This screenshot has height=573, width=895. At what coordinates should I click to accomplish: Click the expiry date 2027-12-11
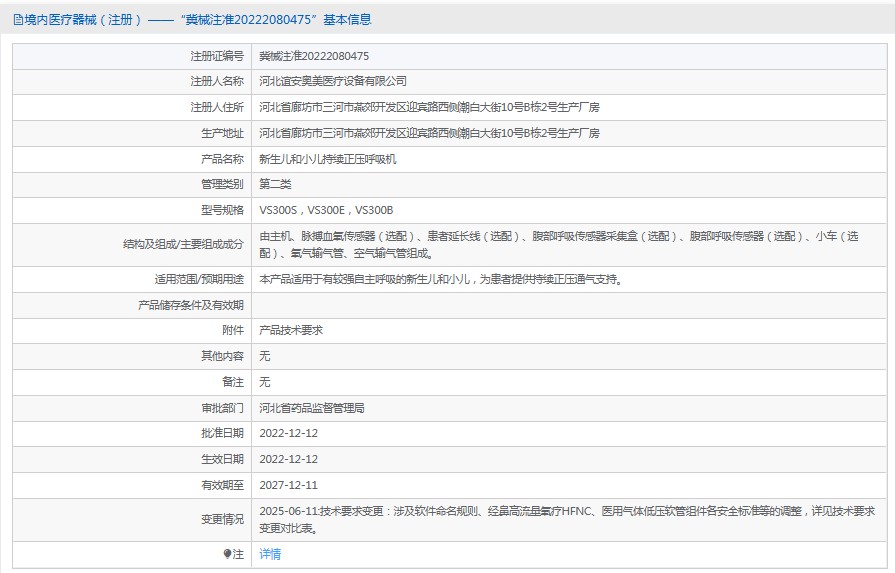[x=288, y=485]
